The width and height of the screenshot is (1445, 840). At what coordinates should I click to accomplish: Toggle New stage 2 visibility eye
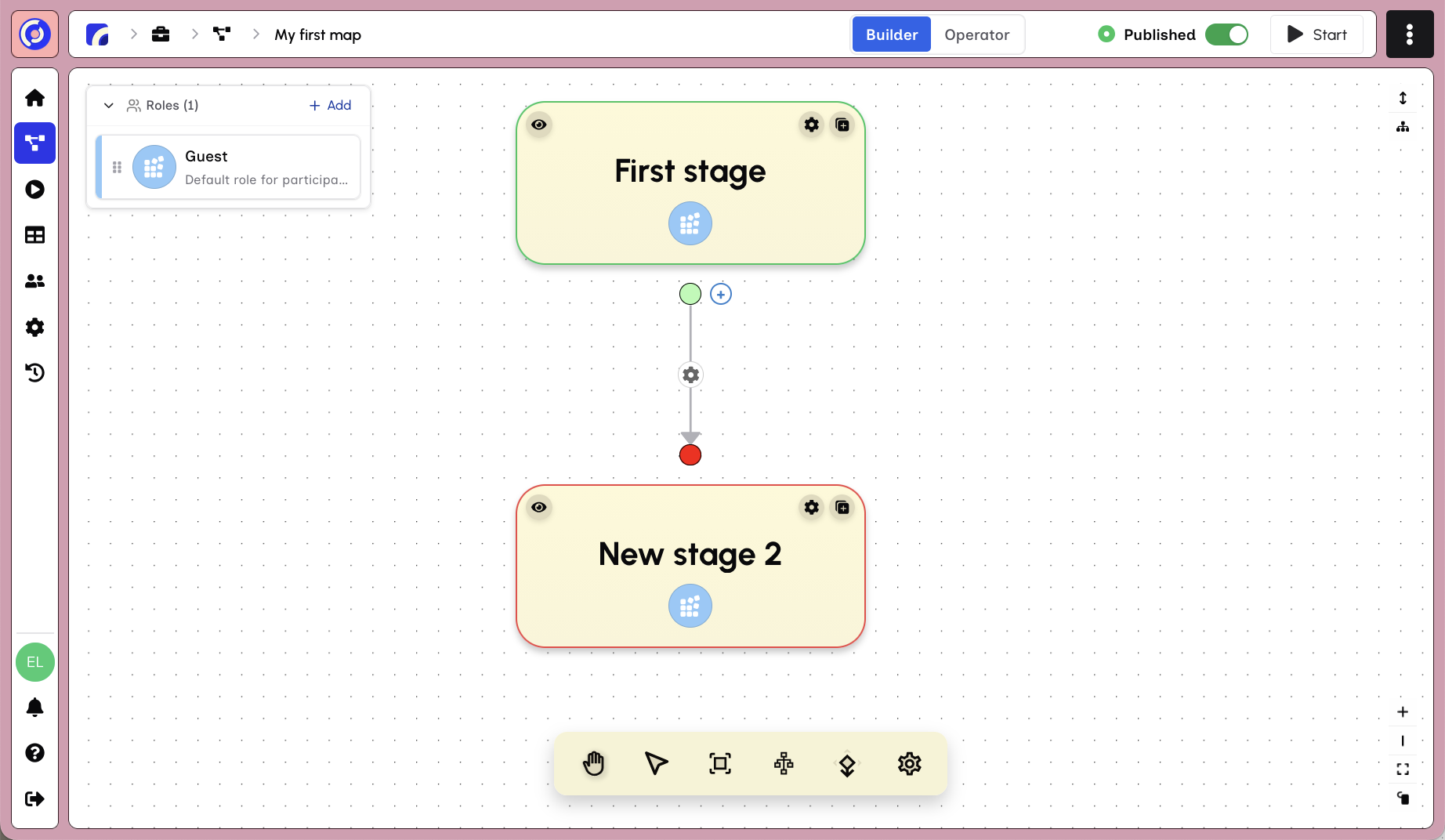(x=539, y=507)
